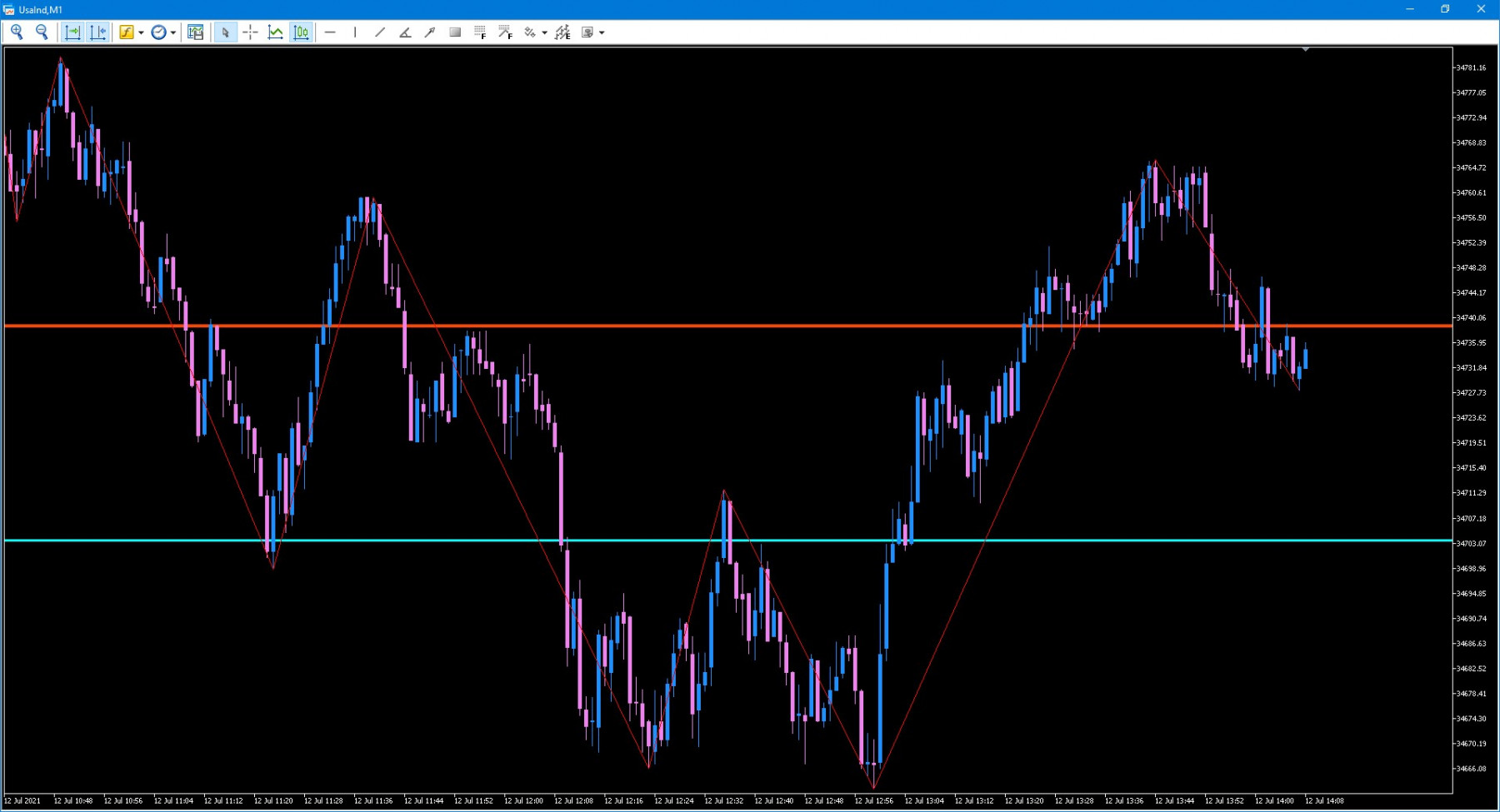The height and width of the screenshot is (812, 1500).
Task: Select the Elliott wave marking tool
Action: [x=563, y=32]
